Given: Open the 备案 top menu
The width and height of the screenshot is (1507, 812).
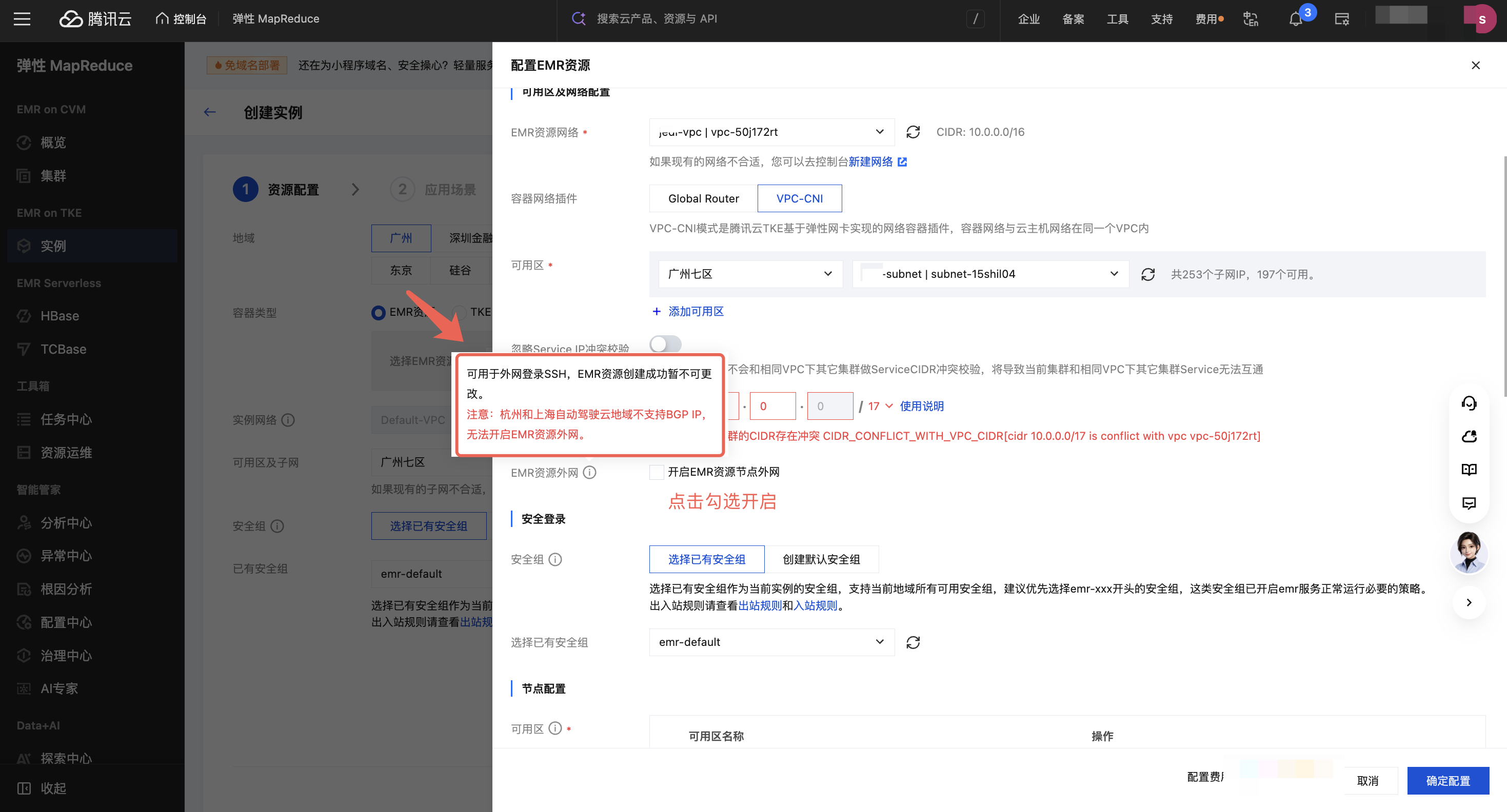Looking at the screenshot, I should (1074, 18).
